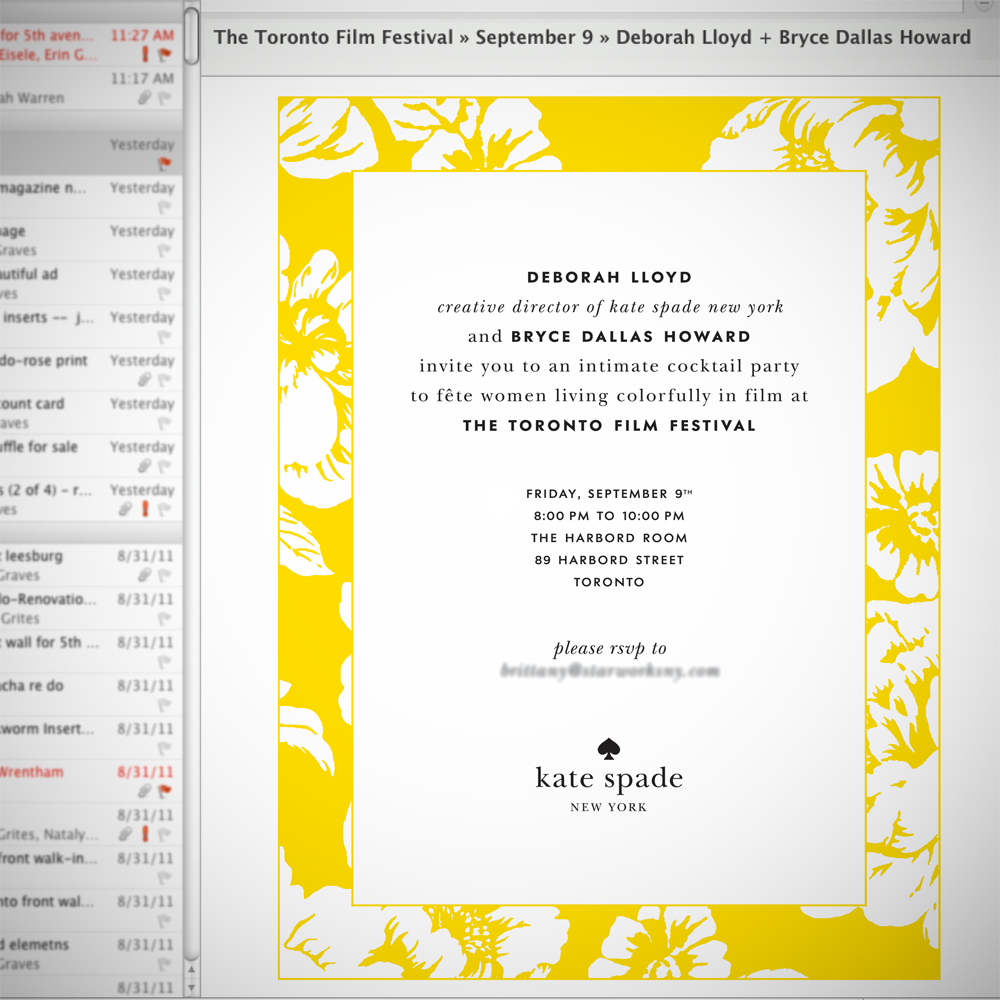The width and height of the screenshot is (1000, 1000).
Task: Open the 'd elemetns' message
Action: pyautogui.click(x=91, y=954)
